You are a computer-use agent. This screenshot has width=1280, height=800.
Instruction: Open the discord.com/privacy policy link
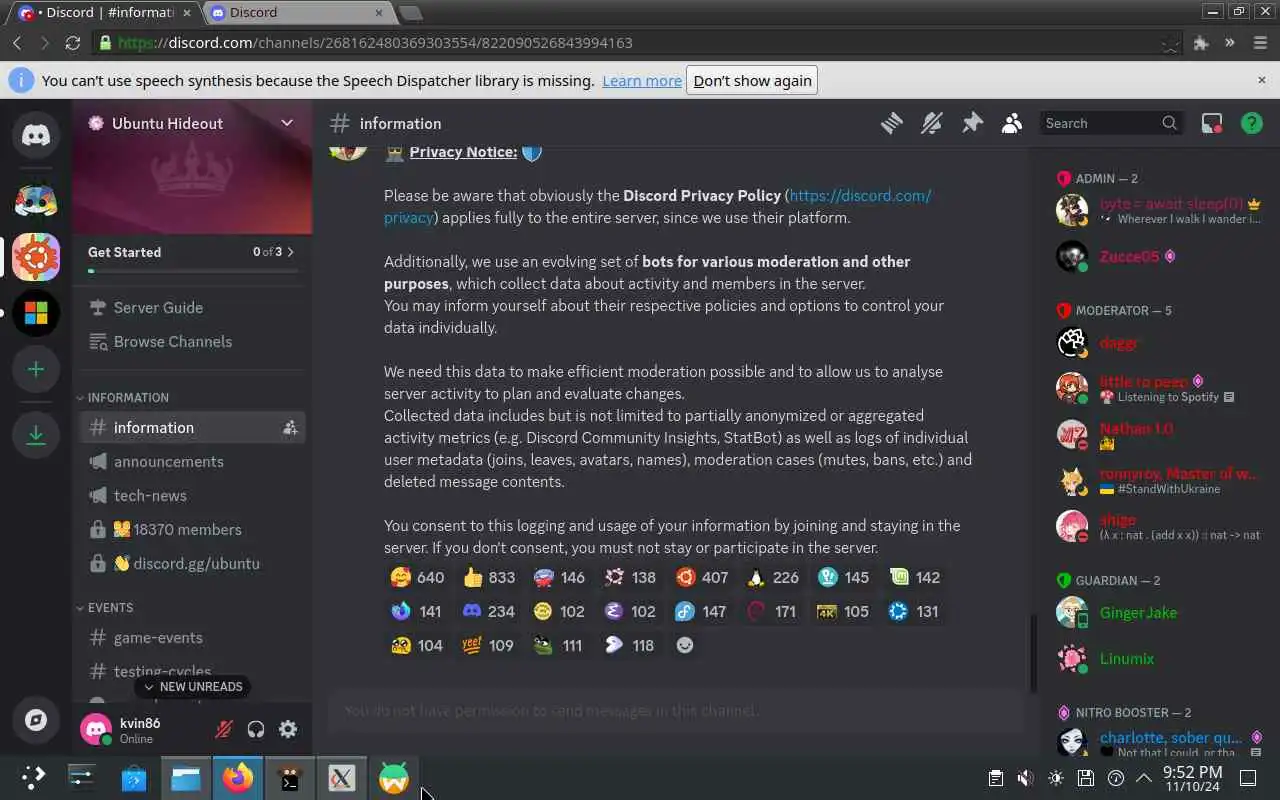(x=657, y=206)
